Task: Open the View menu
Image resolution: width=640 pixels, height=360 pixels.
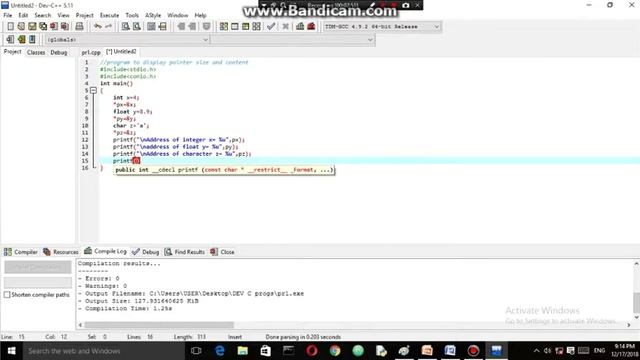Action: point(63,15)
